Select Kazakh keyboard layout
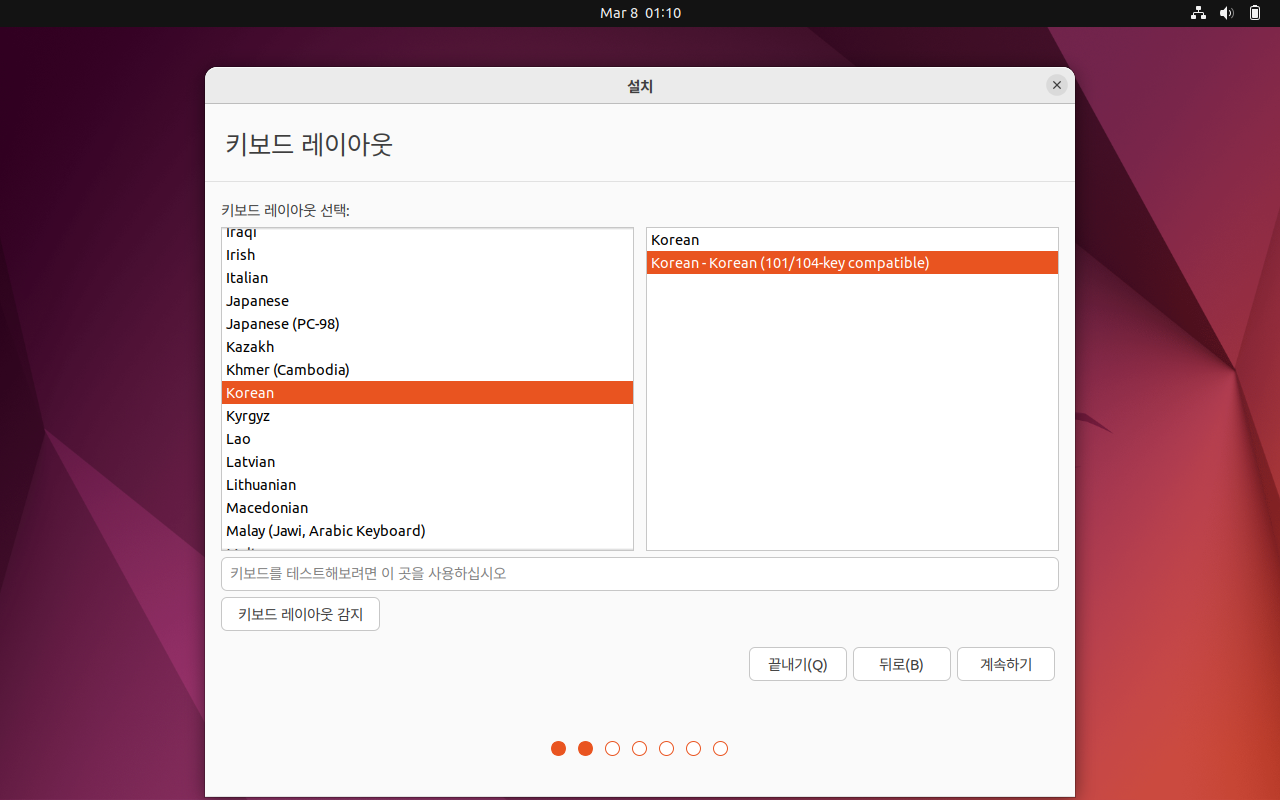The image size is (1280, 800). [x=427, y=347]
